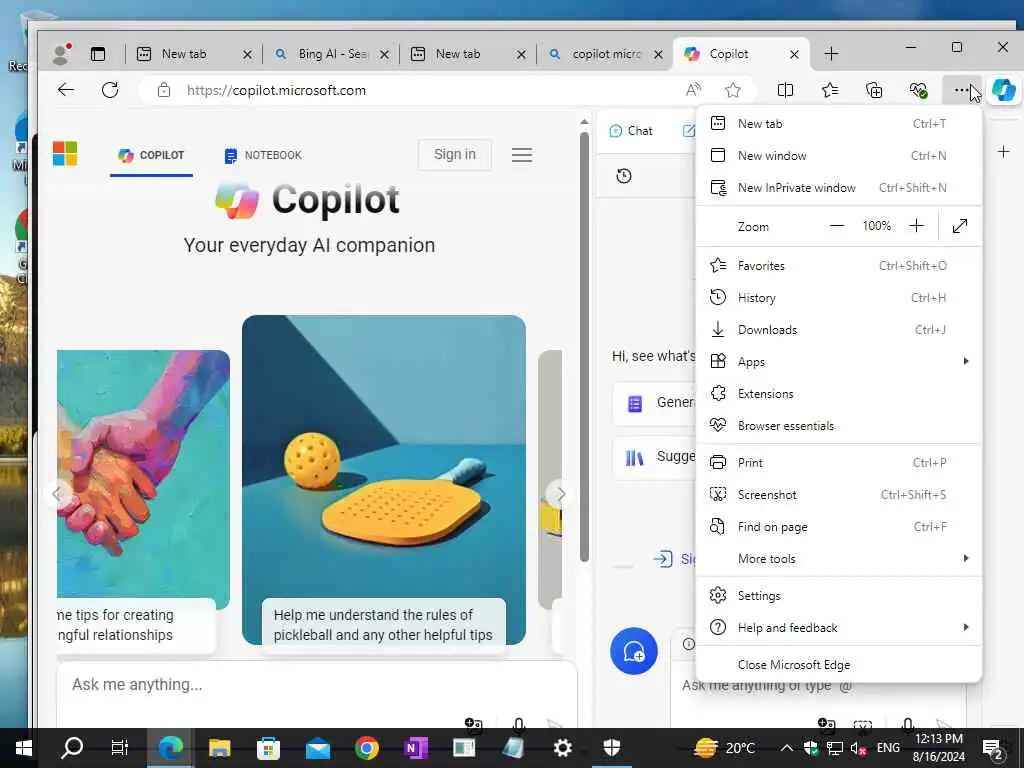This screenshot has width=1024, height=768.
Task: Expand the Apps submenu
Action: coord(839,361)
